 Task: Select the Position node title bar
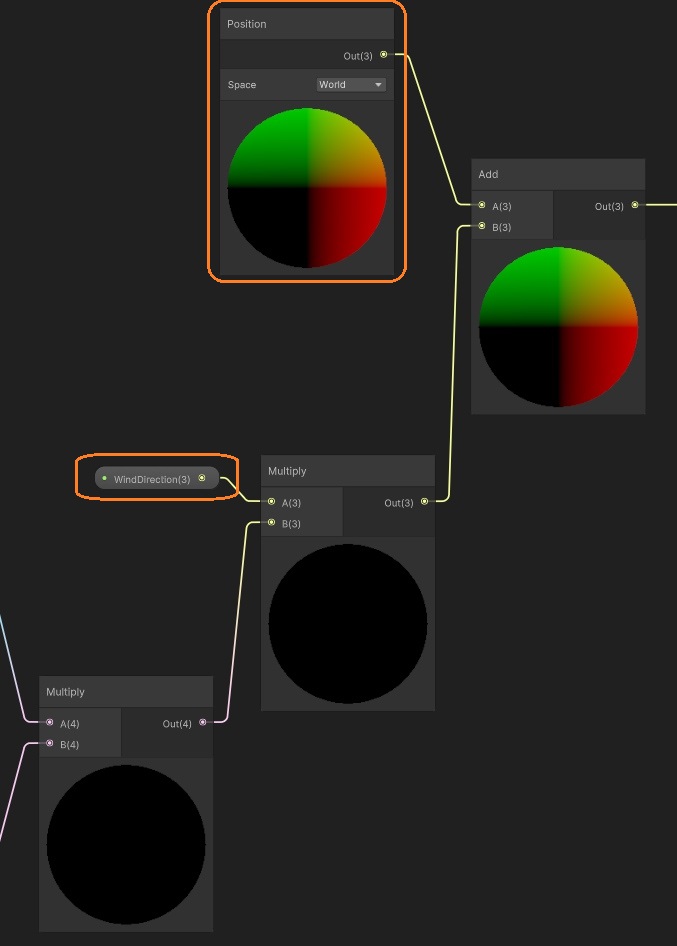click(307, 24)
